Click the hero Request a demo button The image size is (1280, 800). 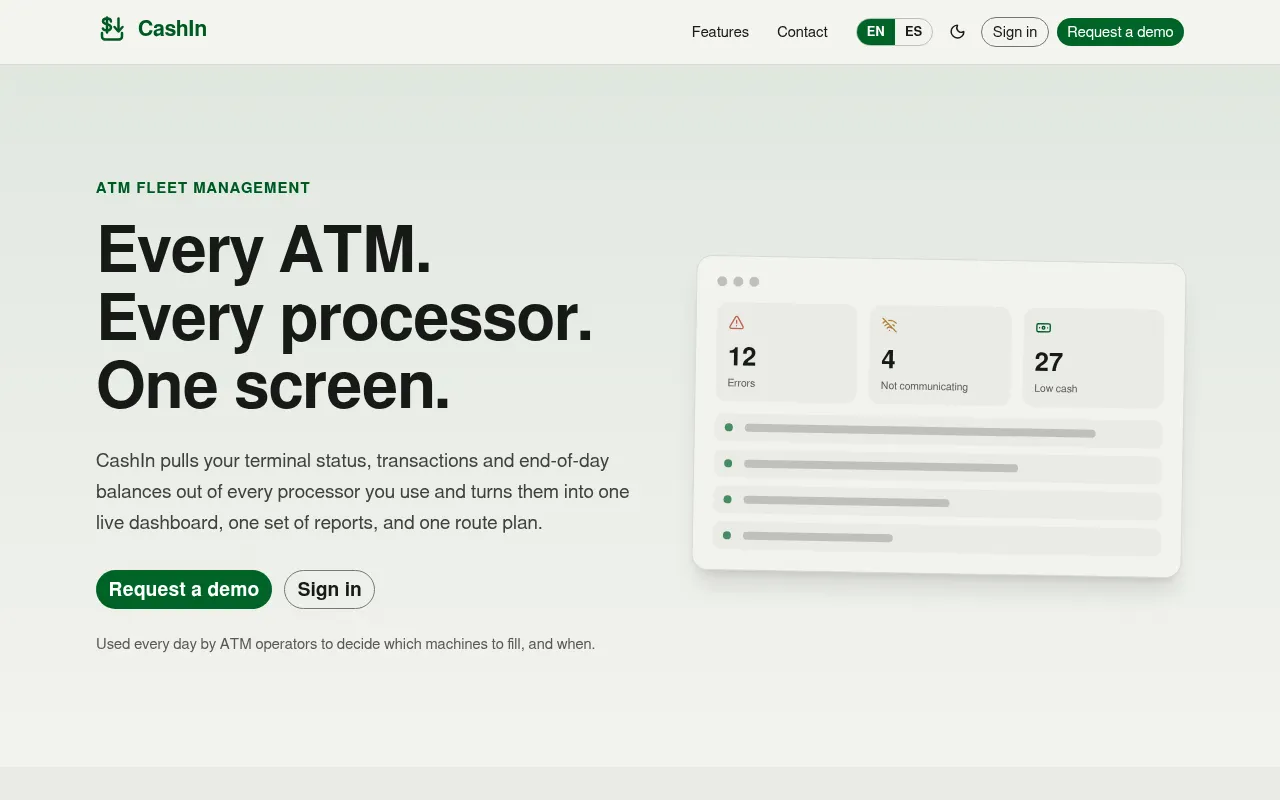[184, 590]
